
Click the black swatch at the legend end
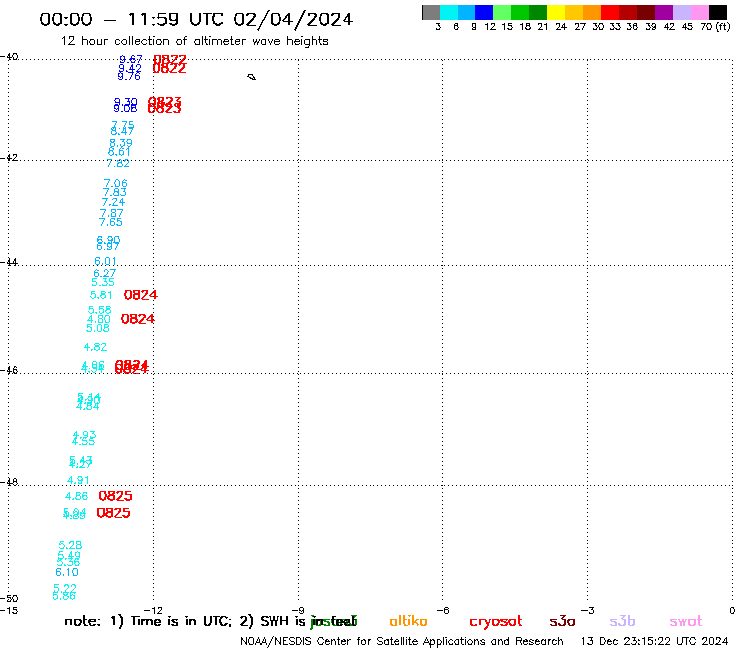718,12
